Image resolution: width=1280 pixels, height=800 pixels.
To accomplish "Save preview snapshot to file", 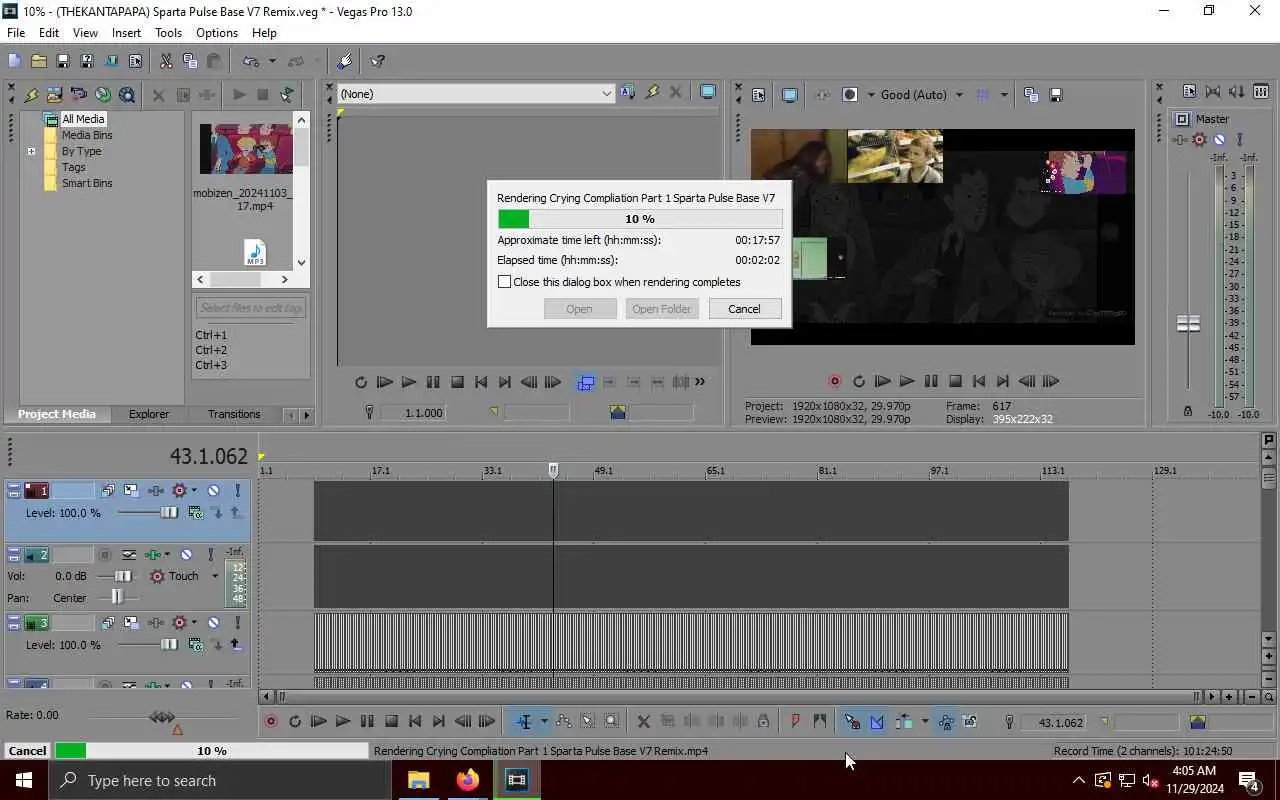I will 1055,95.
